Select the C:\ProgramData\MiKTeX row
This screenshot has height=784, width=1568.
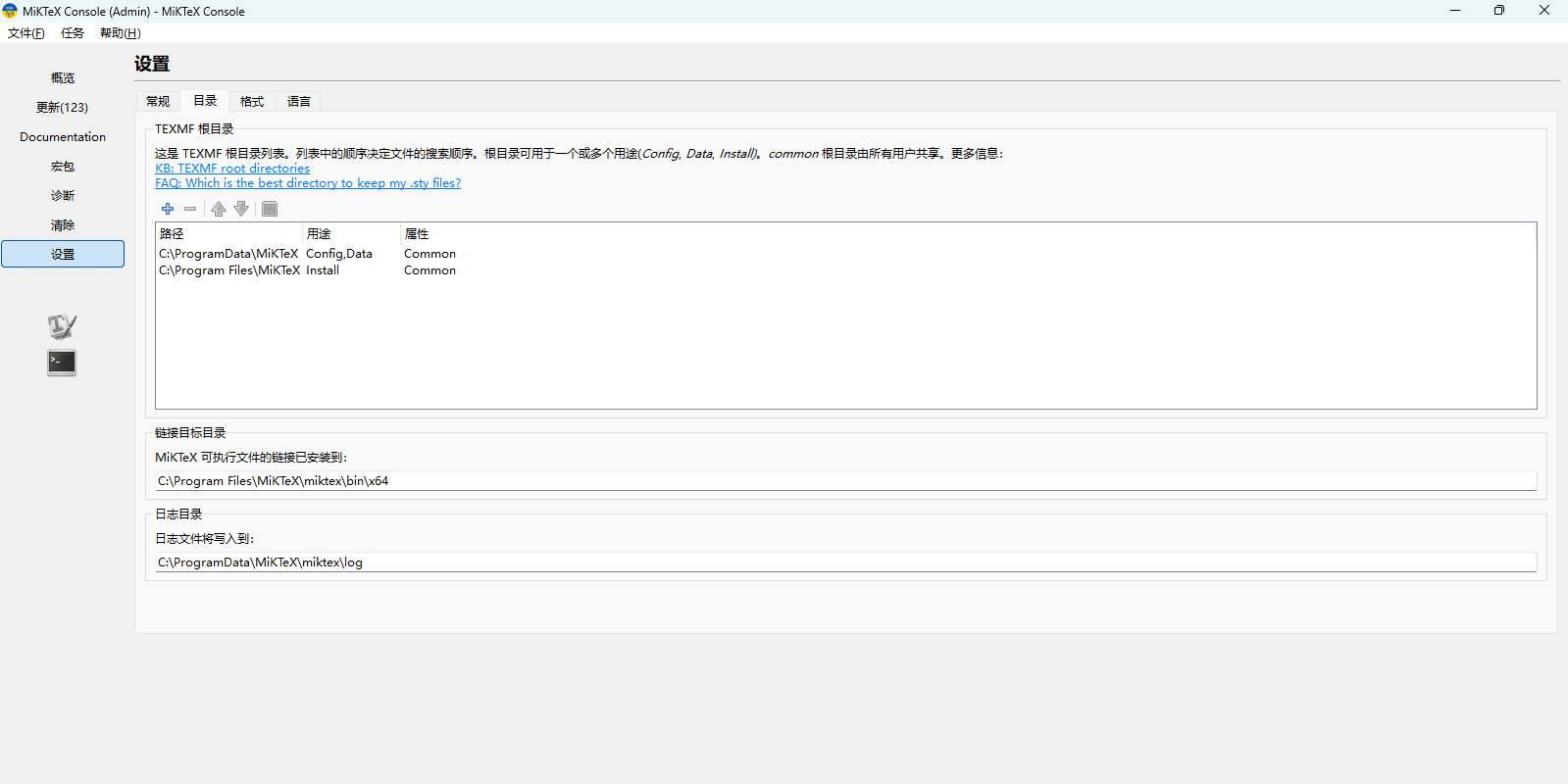coord(228,254)
